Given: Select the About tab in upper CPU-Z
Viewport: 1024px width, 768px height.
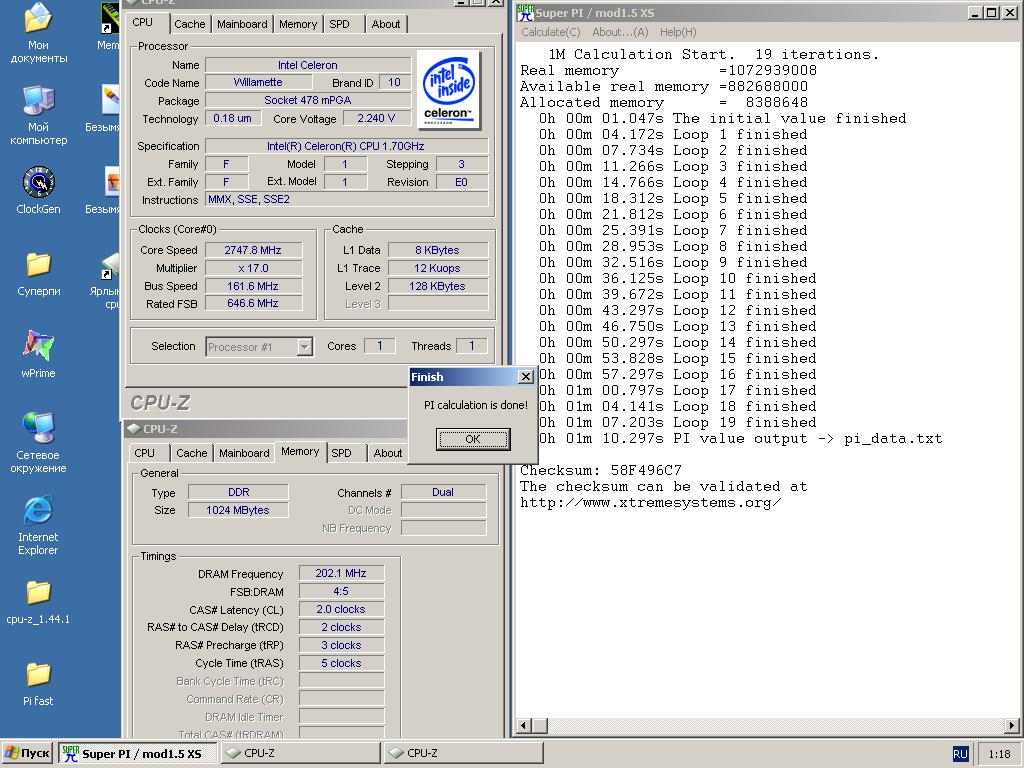Looking at the screenshot, I should point(386,24).
